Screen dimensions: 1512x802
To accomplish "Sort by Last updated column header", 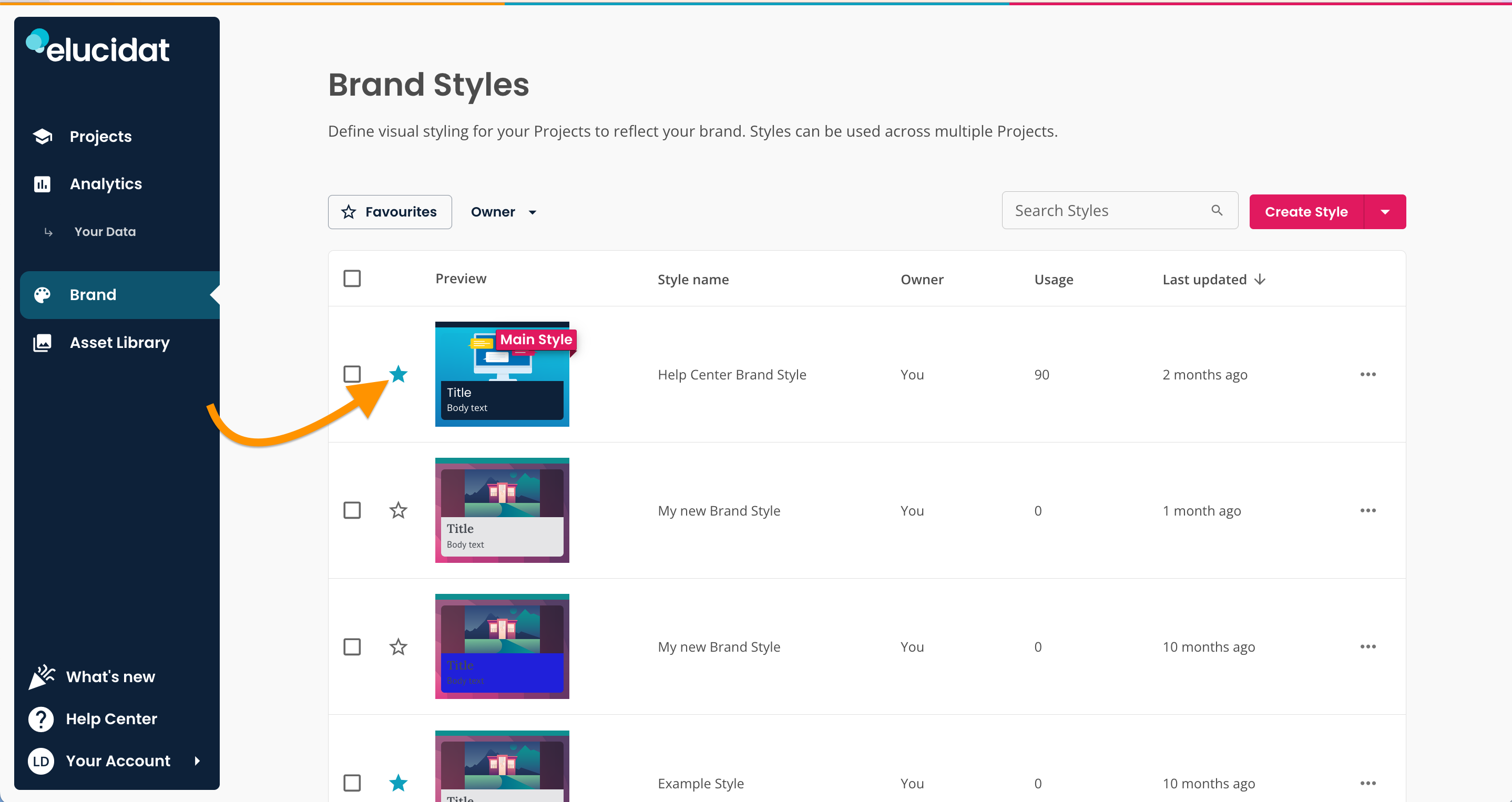I will pyautogui.click(x=1204, y=279).
